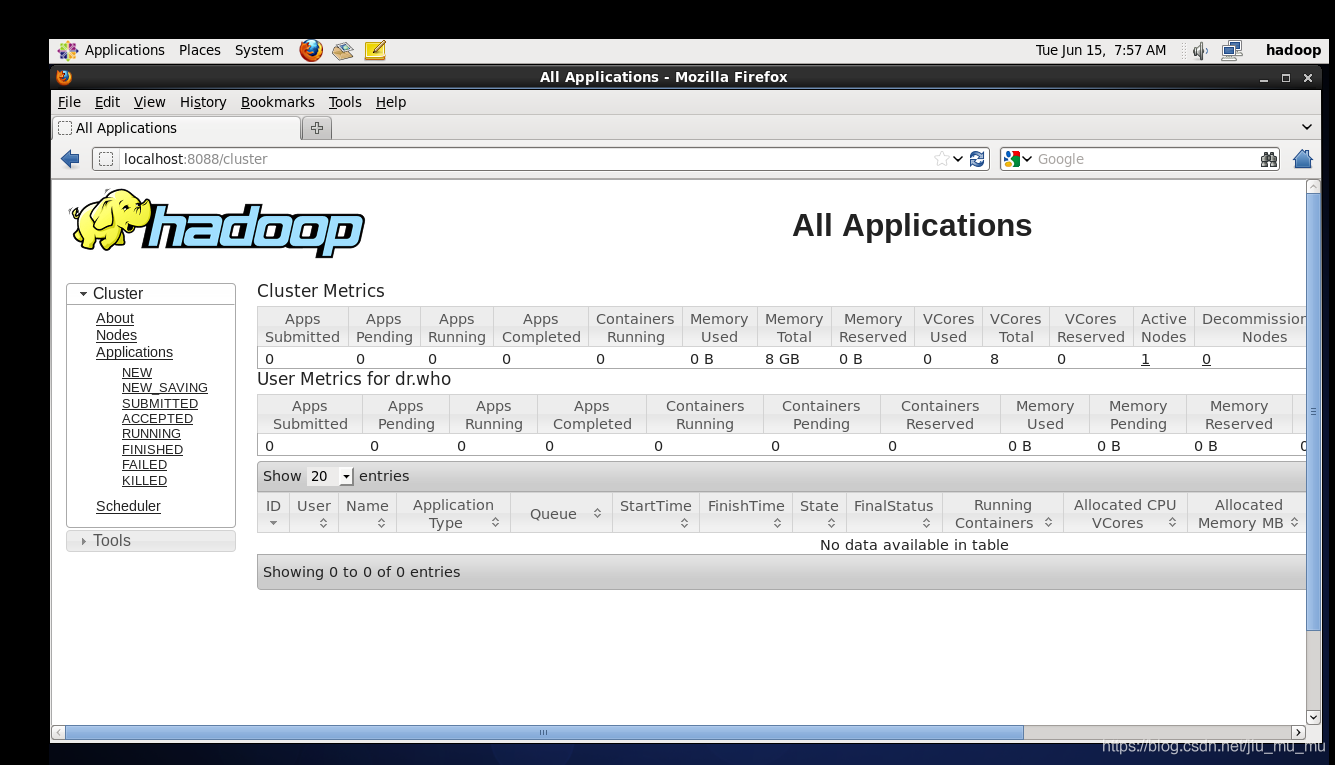The height and width of the screenshot is (765, 1335).
Task: Open a new tab with the plus button
Action: pos(317,128)
